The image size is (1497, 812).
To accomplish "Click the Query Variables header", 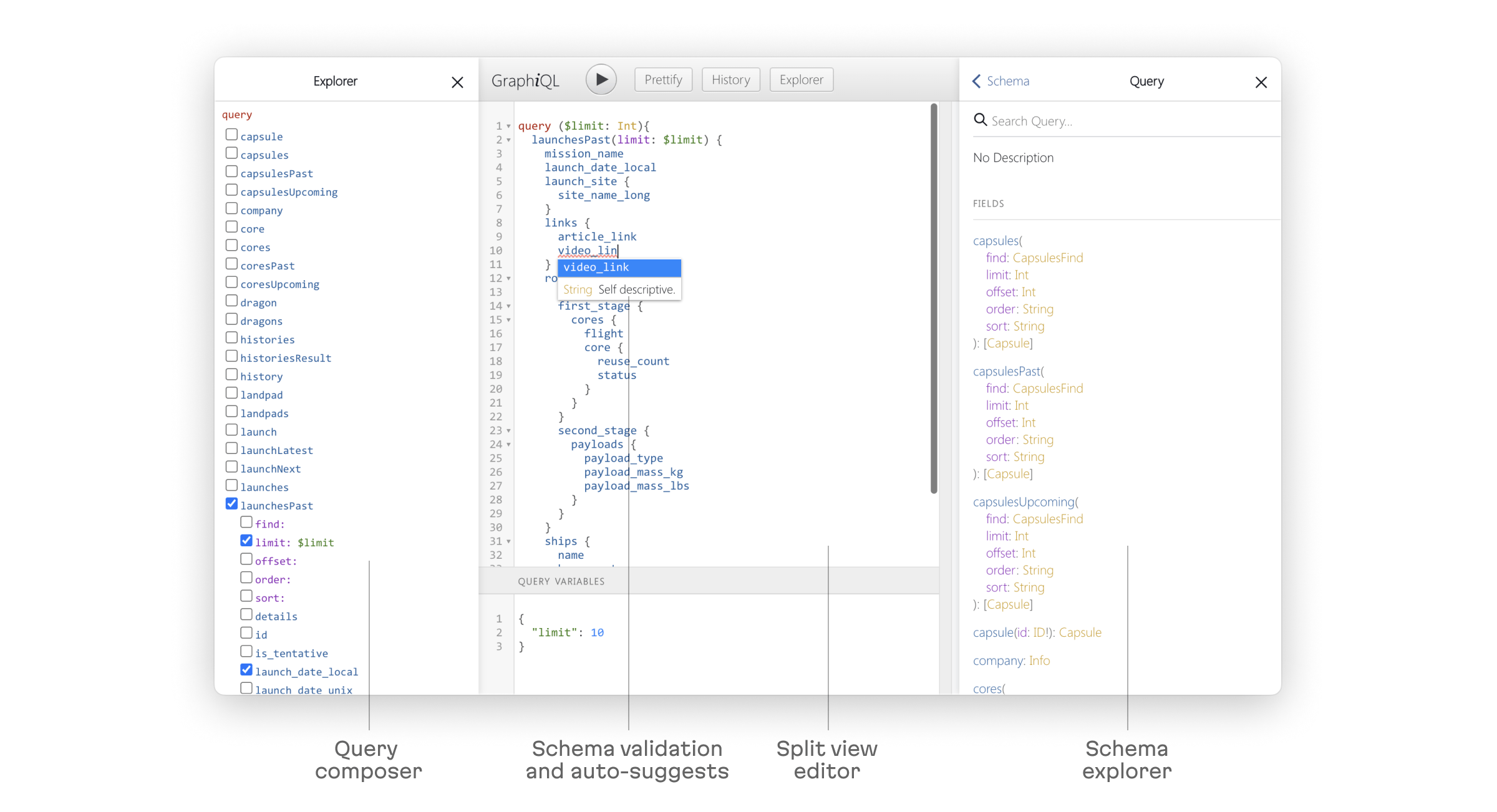I will click(x=709, y=581).
